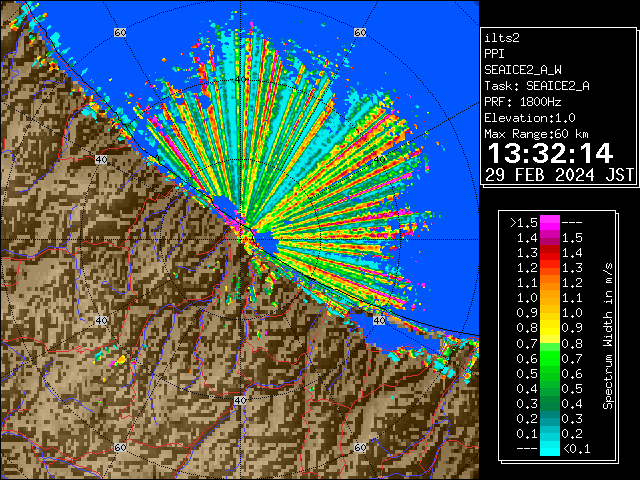Click the '>1.5' legend label

[x=523, y=223]
